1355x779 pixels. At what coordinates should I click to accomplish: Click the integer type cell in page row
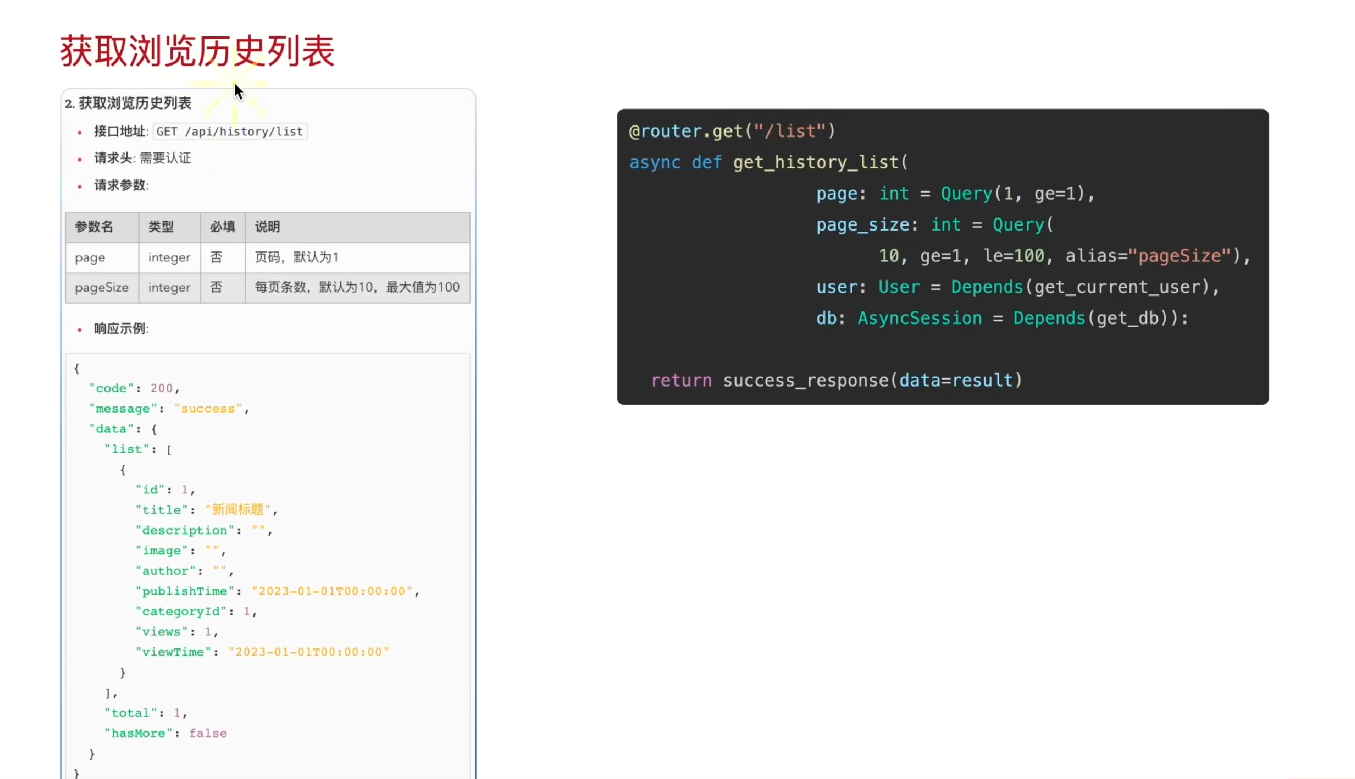(x=169, y=257)
